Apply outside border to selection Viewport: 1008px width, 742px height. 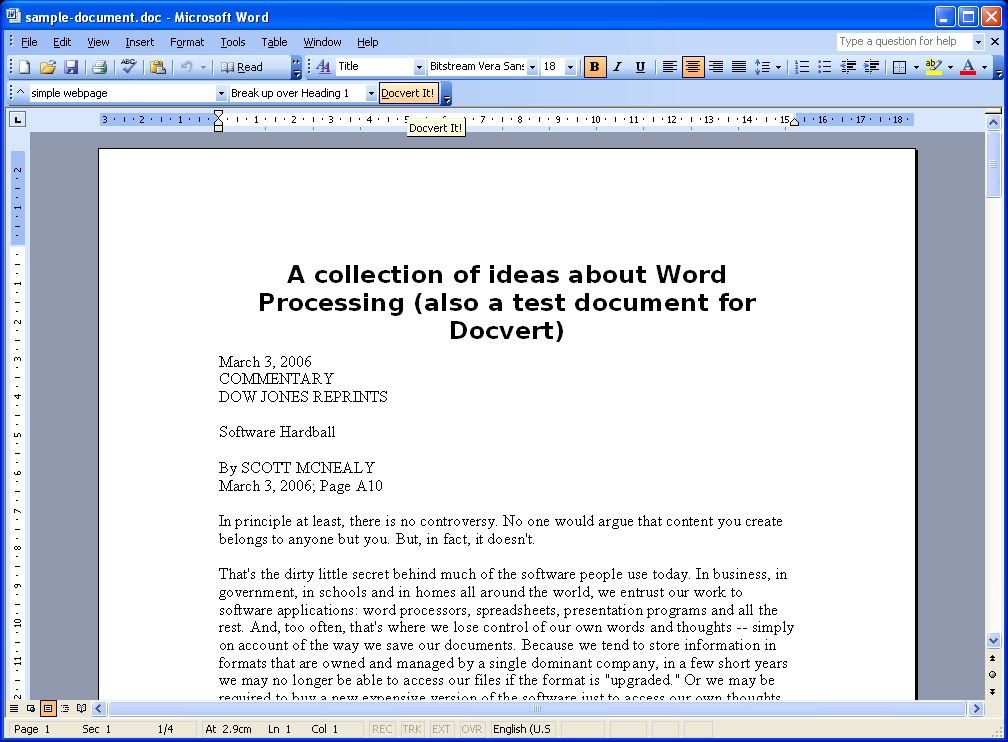click(900, 67)
